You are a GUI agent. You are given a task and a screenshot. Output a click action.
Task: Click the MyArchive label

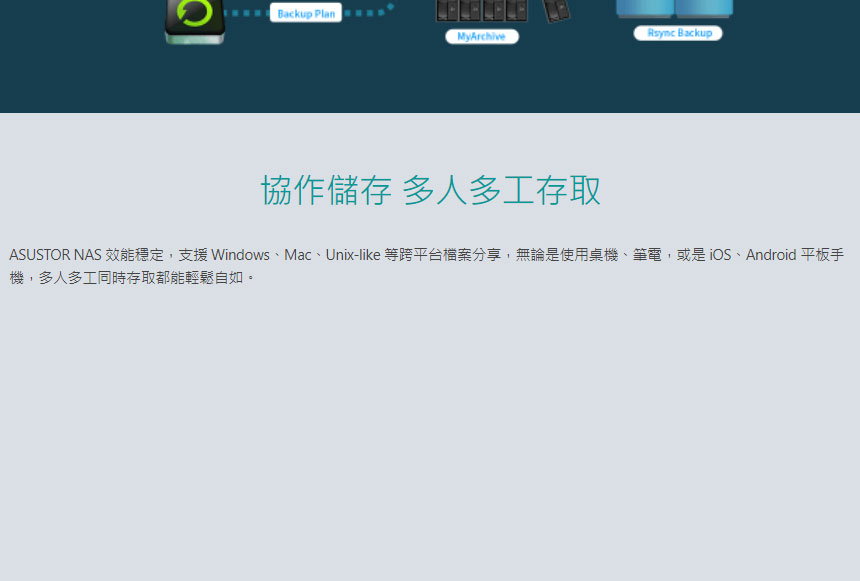[482, 36]
